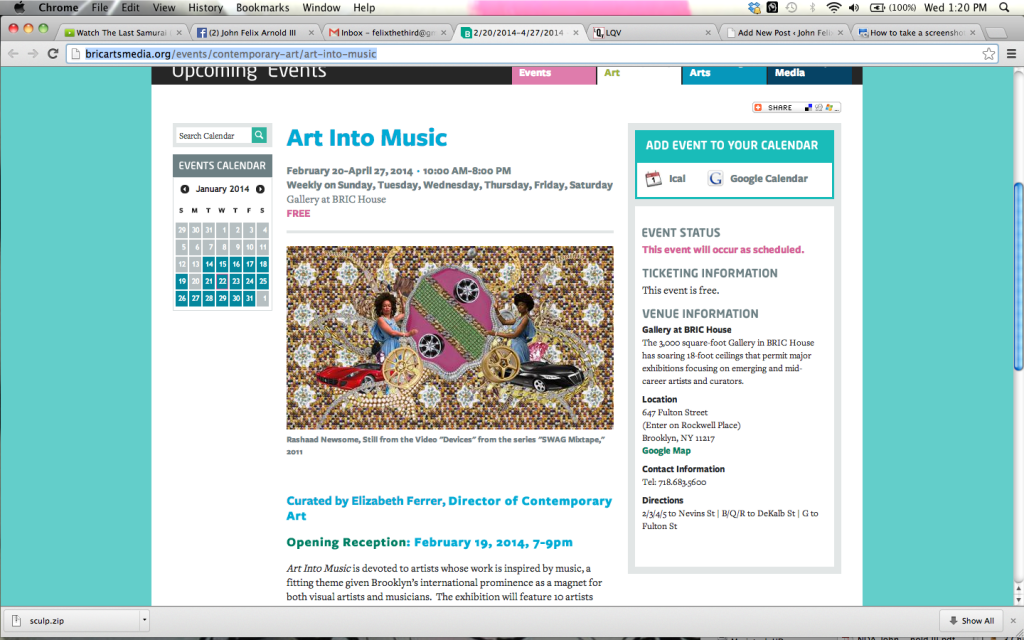Close the John Felix Arnold III tab
Viewport: 1024px width, 640px height.
(x=311, y=33)
